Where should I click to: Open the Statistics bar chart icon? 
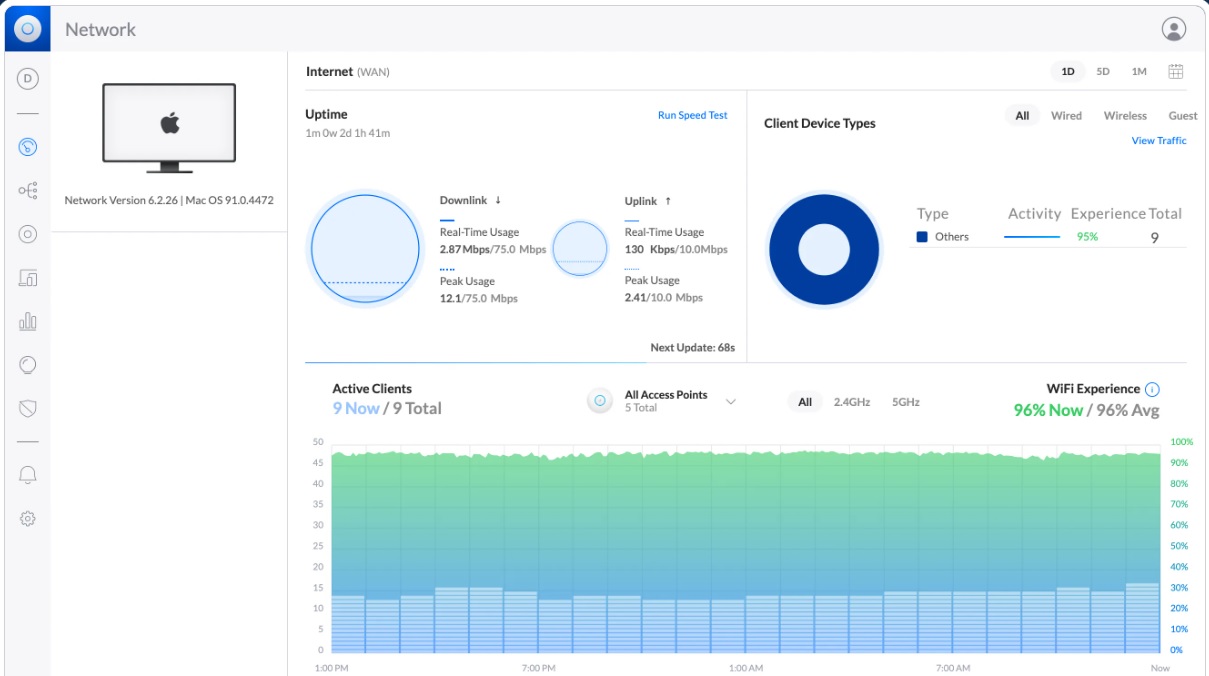click(28, 321)
